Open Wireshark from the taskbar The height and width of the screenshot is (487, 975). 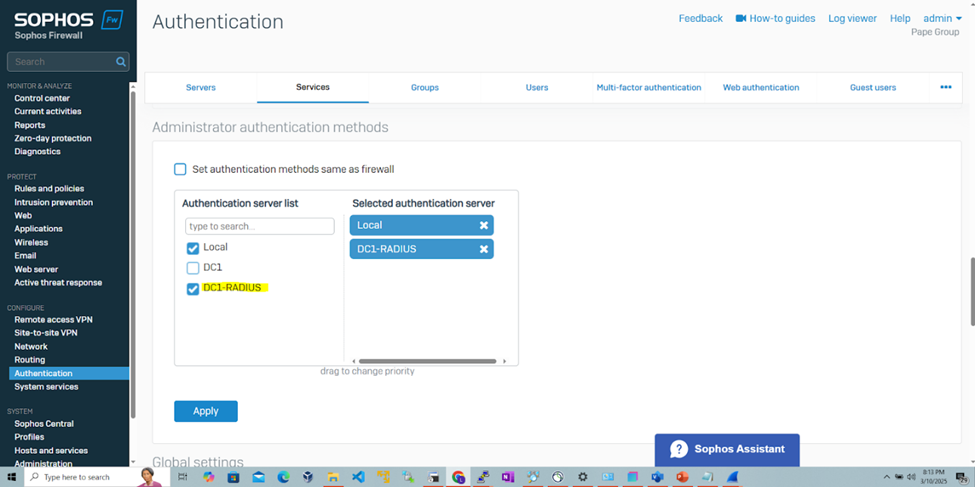732,477
